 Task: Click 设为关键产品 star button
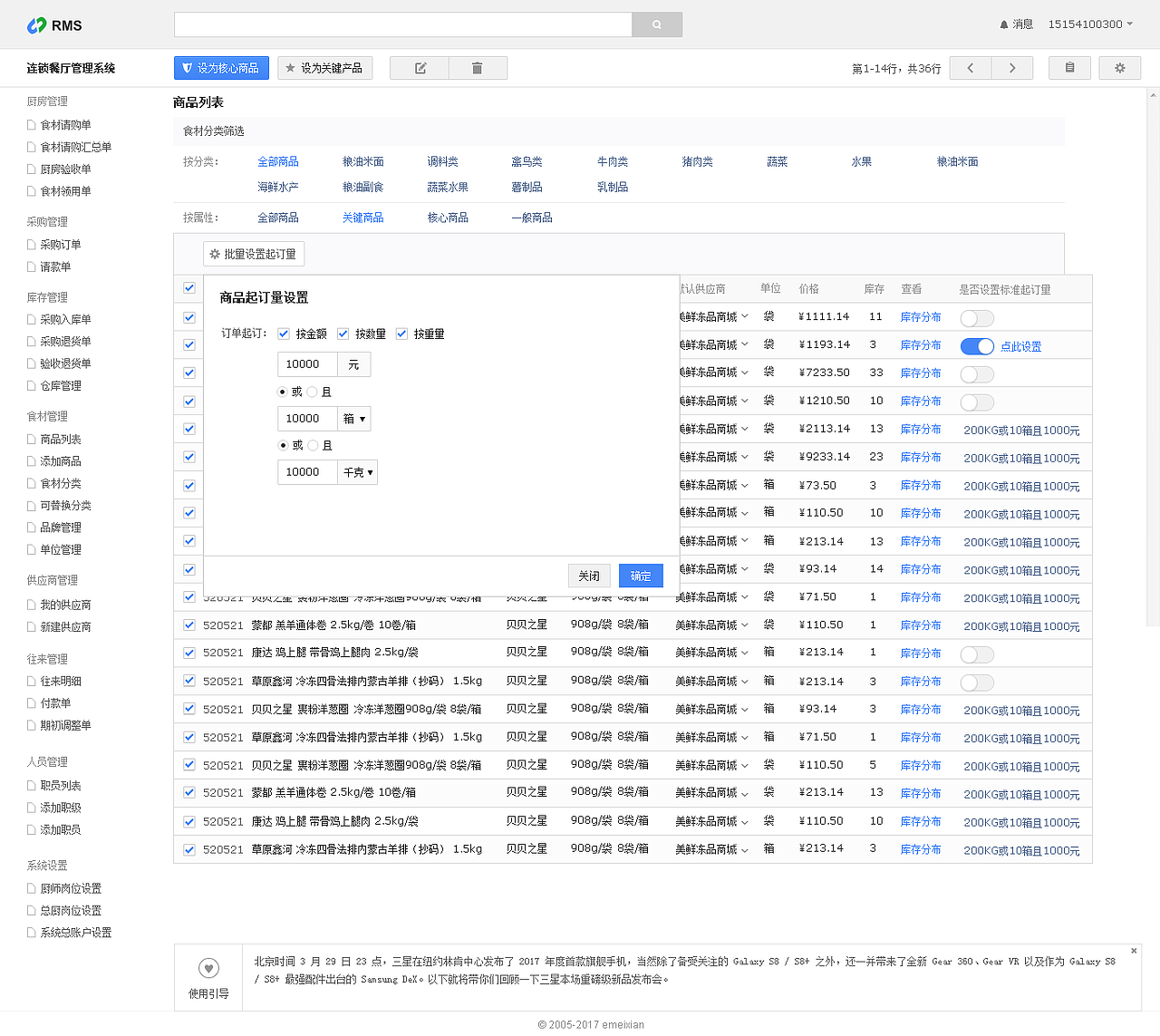(x=324, y=68)
